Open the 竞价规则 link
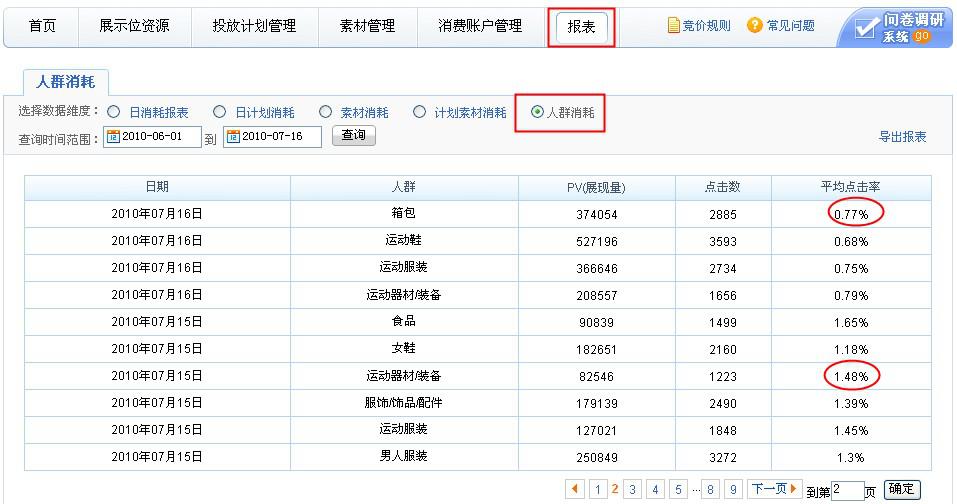Image resolution: width=957 pixels, height=504 pixels. point(706,26)
